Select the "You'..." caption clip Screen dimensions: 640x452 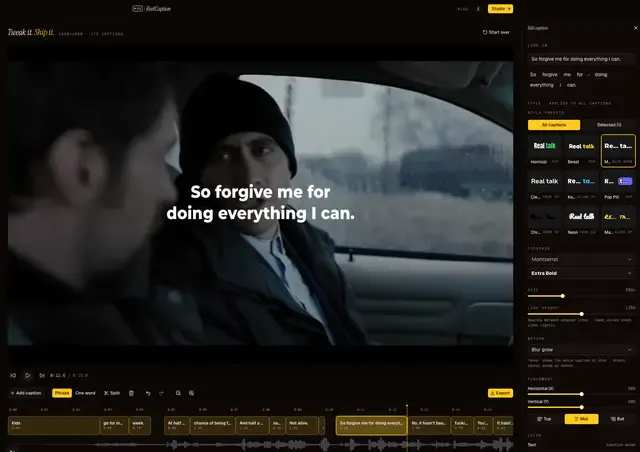[483, 425]
